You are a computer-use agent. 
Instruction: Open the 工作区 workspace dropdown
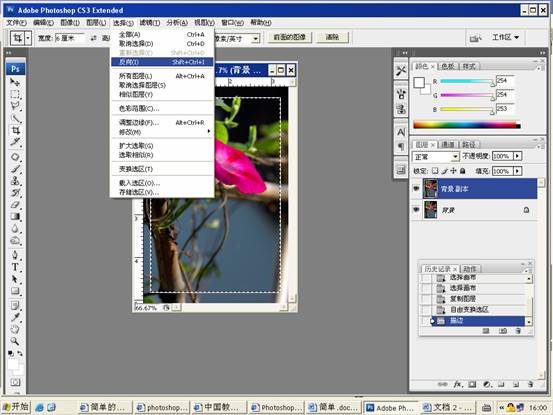505,37
